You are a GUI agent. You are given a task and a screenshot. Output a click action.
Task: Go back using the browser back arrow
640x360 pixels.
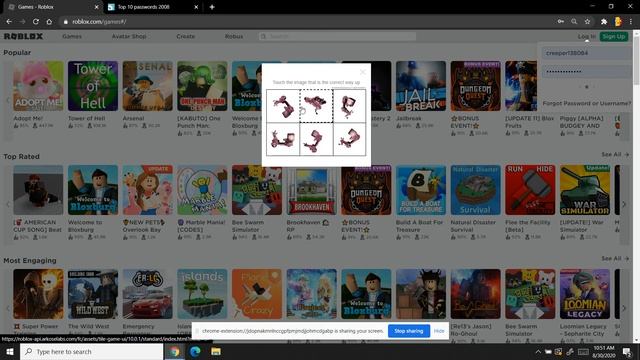[9, 22]
